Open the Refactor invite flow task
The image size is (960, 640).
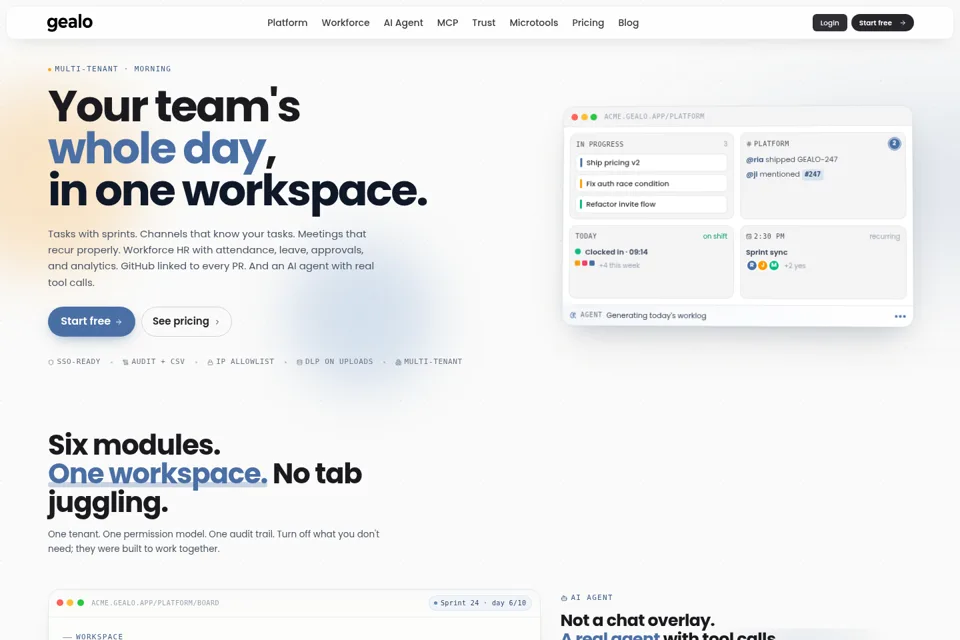pos(651,205)
